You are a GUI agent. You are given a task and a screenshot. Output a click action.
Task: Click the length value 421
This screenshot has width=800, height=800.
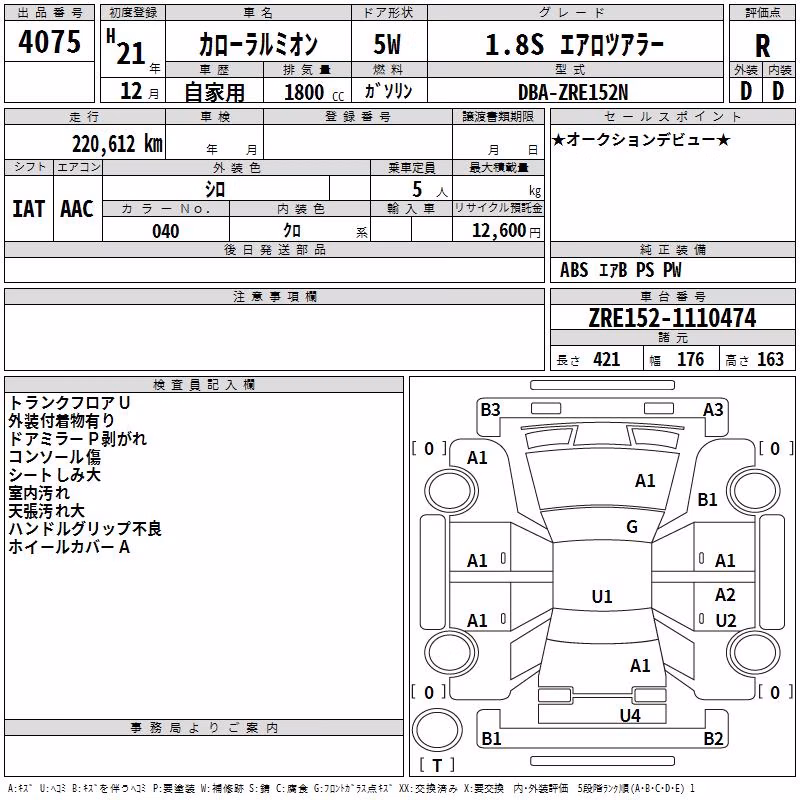pos(607,360)
